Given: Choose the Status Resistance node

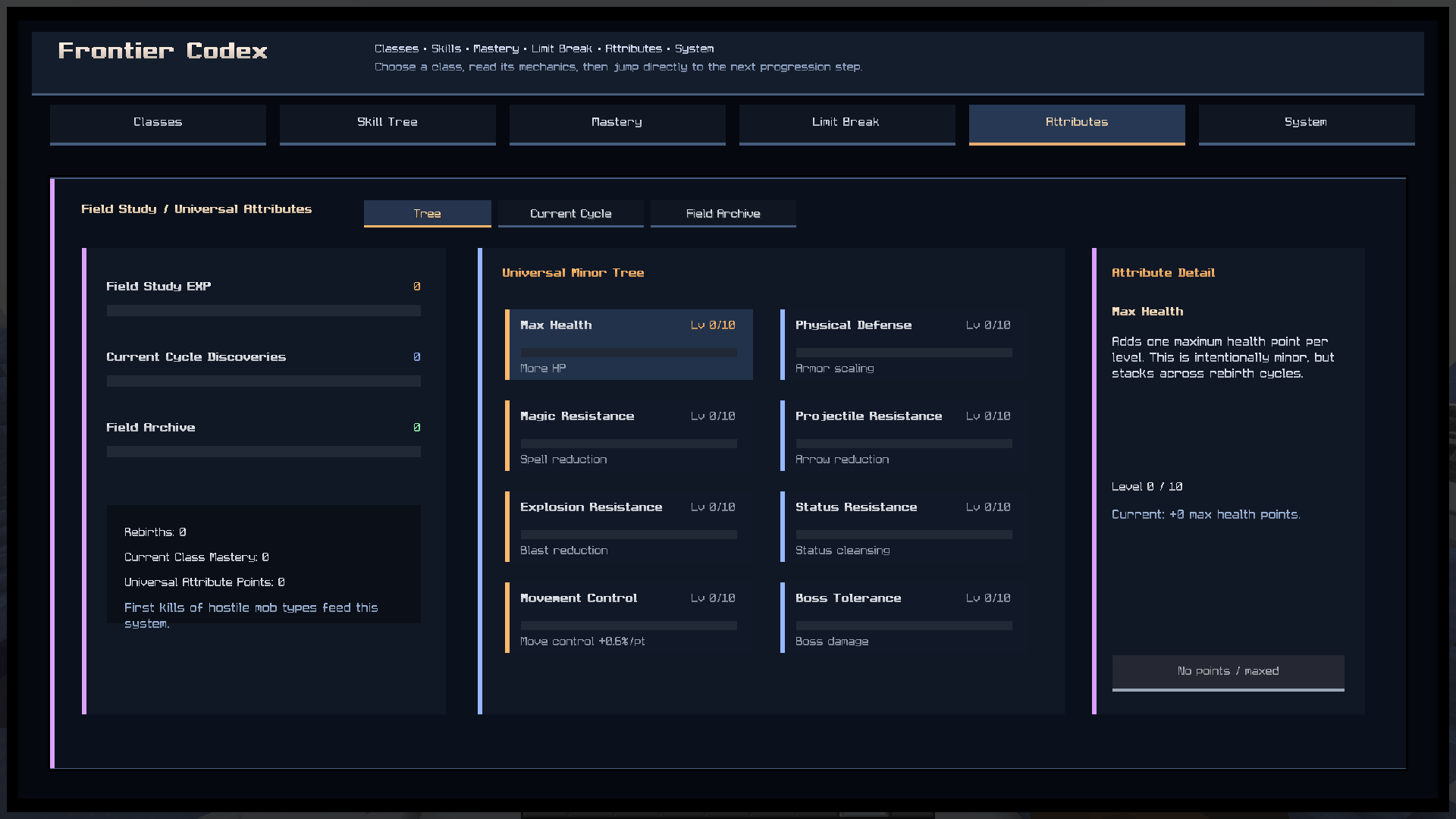Looking at the screenshot, I should [x=904, y=526].
